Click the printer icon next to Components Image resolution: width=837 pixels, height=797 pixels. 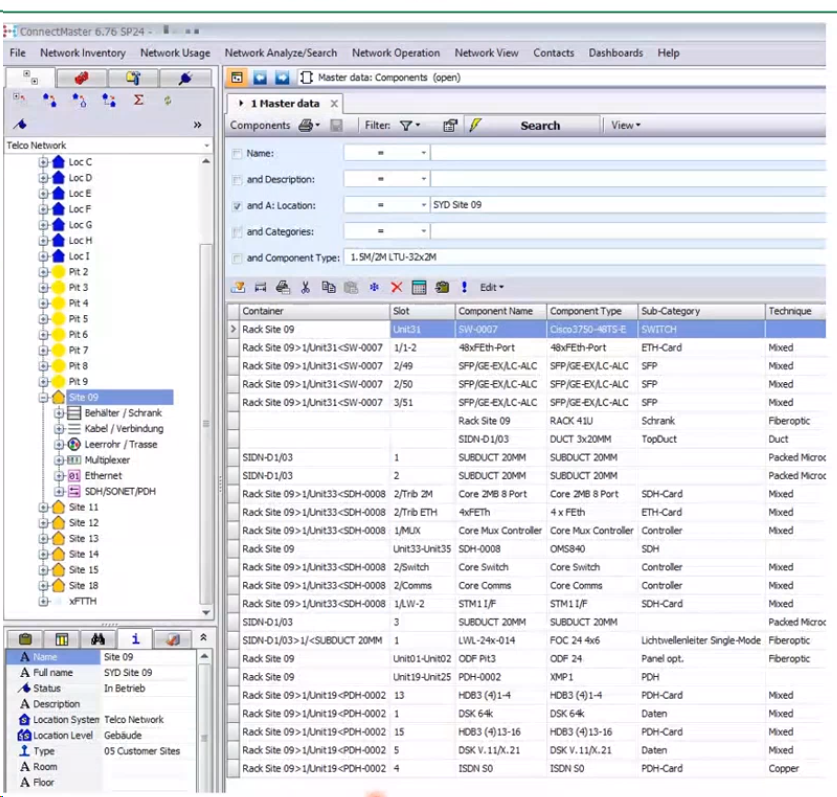point(306,125)
